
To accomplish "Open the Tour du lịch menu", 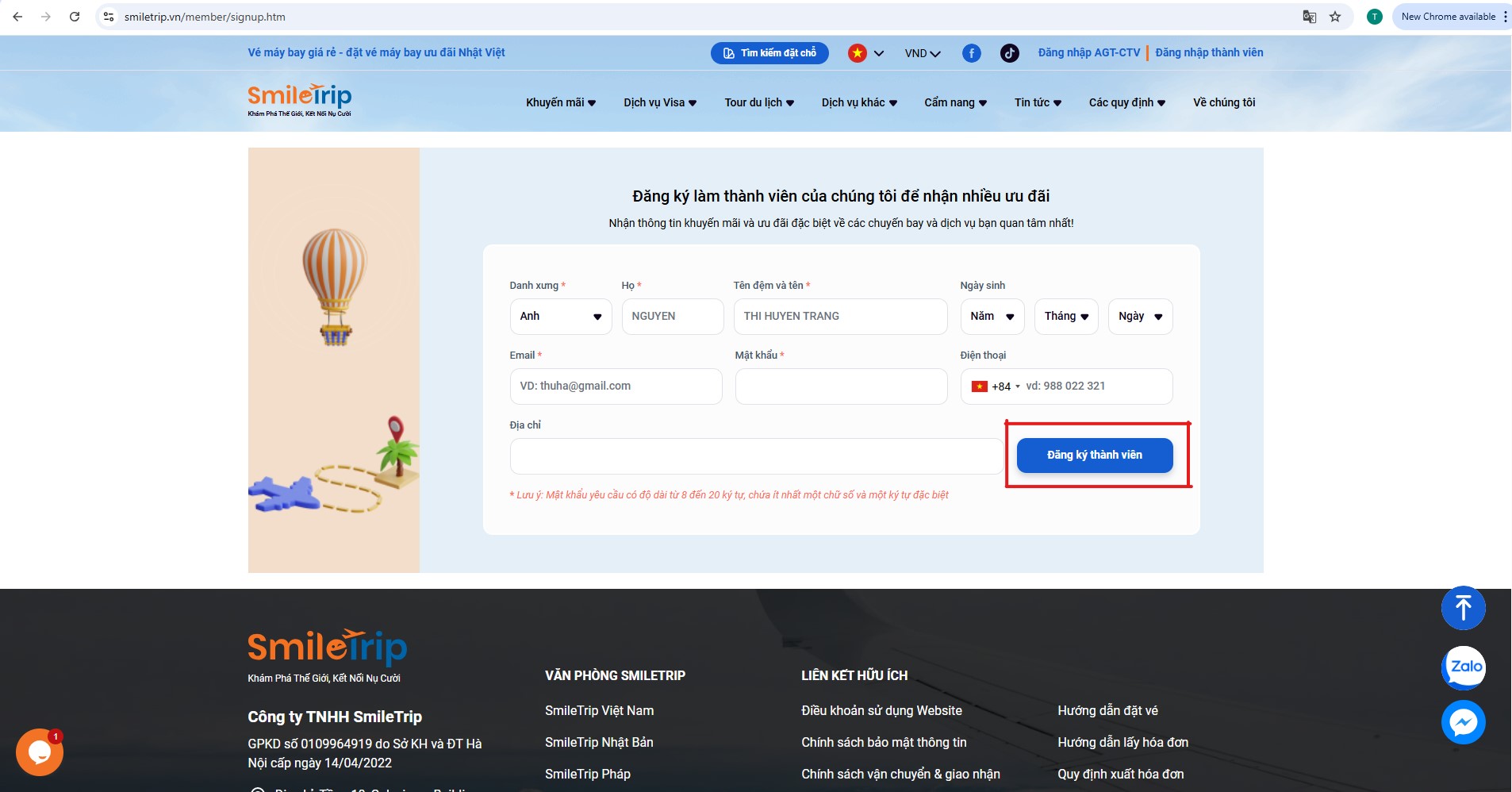I will [x=758, y=102].
